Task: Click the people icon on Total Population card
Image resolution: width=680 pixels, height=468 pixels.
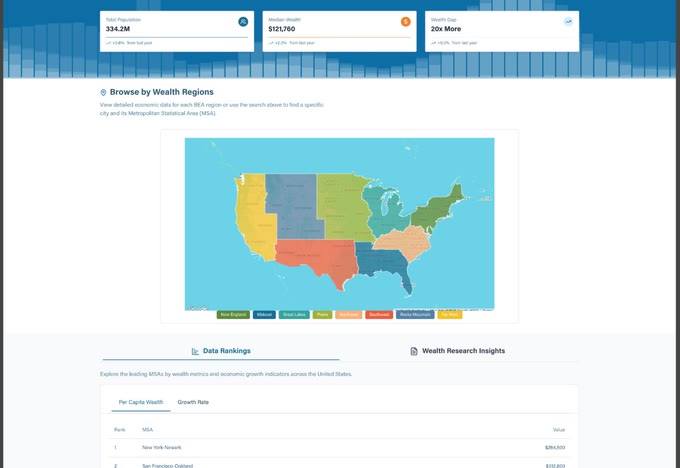Action: point(243,22)
